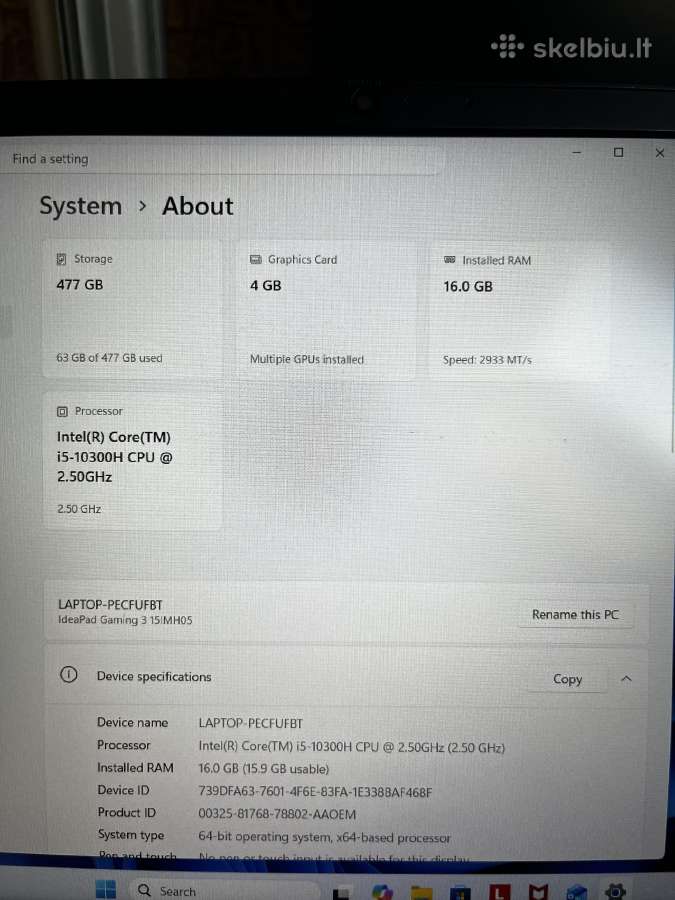Open the Windows Start menu
This screenshot has width=675, height=900.
point(106,890)
